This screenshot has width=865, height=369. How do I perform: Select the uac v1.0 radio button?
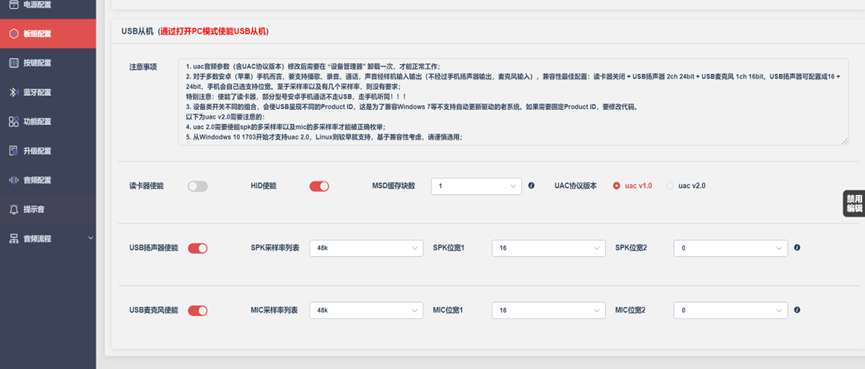[x=616, y=186]
